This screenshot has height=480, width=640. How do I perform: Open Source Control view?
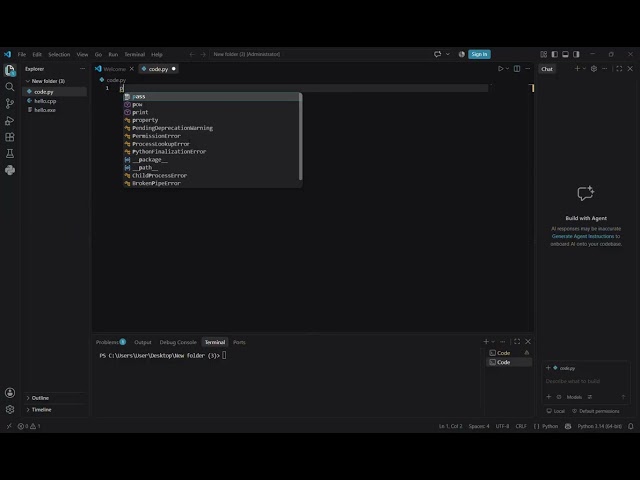pos(10,104)
